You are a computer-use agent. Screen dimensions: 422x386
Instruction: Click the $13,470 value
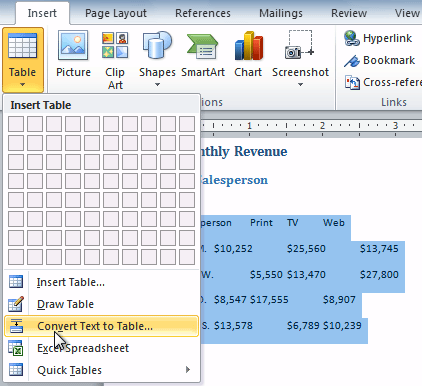click(306, 275)
